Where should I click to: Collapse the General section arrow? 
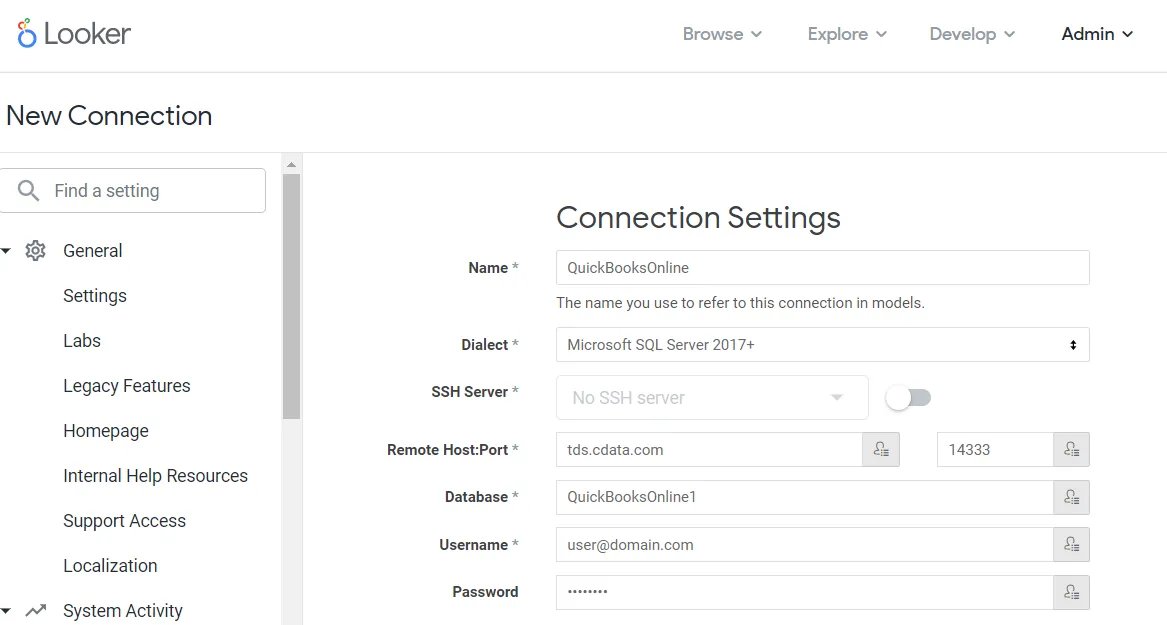coord(6,251)
